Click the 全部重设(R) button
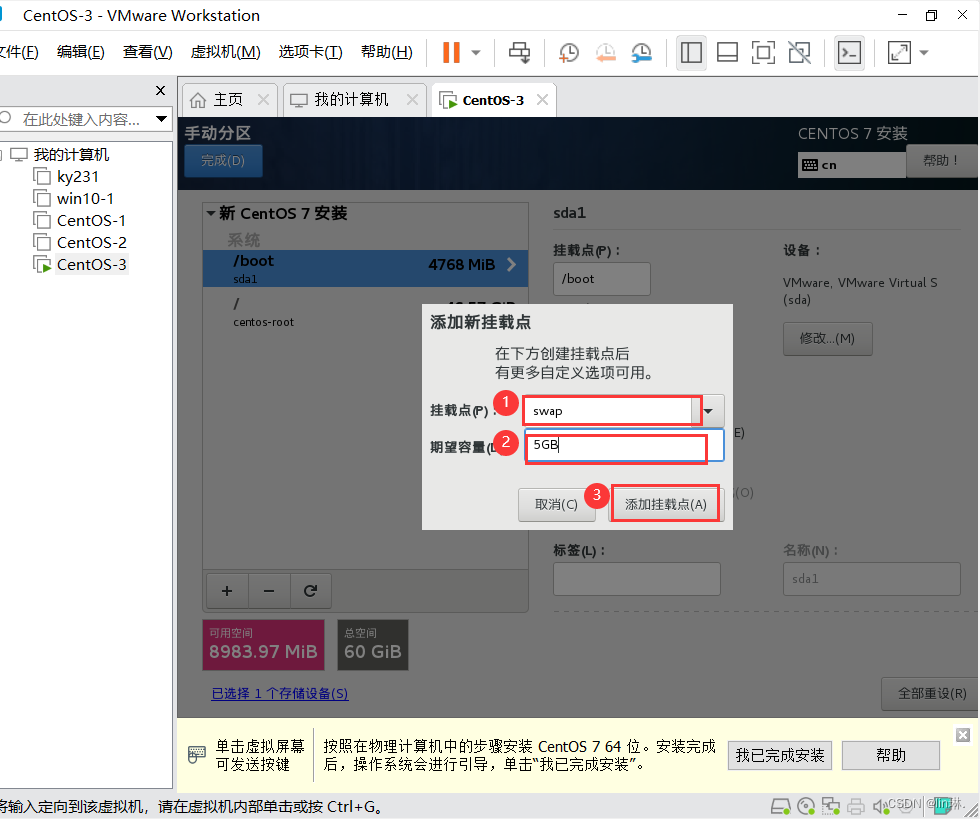Image resolution: width=980 pixels, height=819 pixels. coord(931,693)
